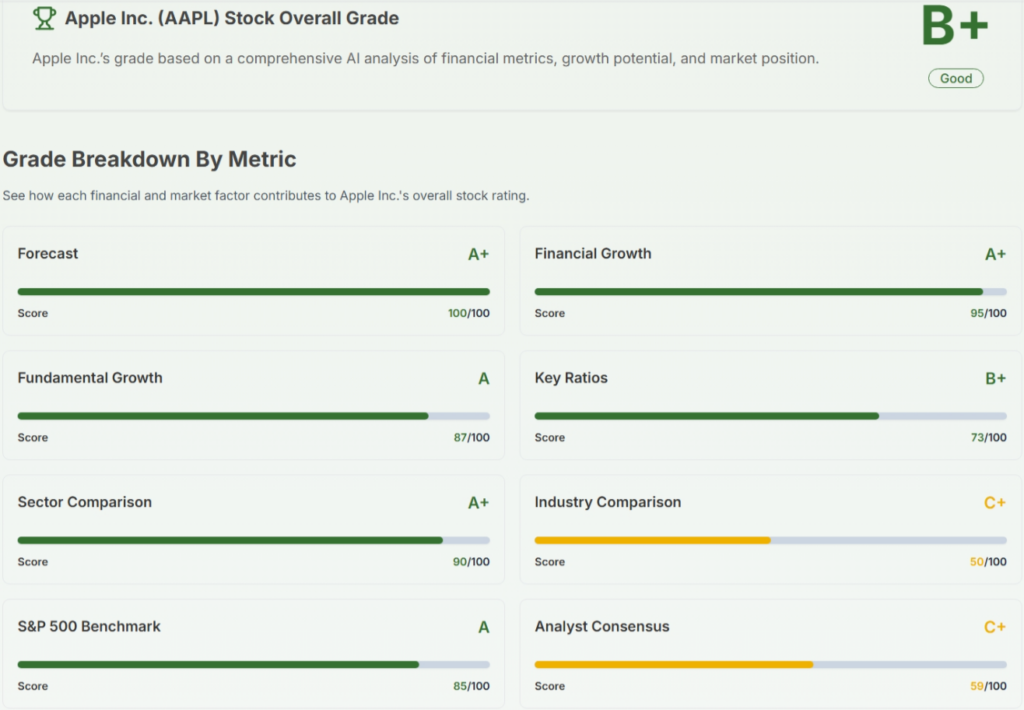The image size is (1024, 710).
Task: Select the Key Ratios metric label
Action: pyautogui.click(x=571, y=378)
